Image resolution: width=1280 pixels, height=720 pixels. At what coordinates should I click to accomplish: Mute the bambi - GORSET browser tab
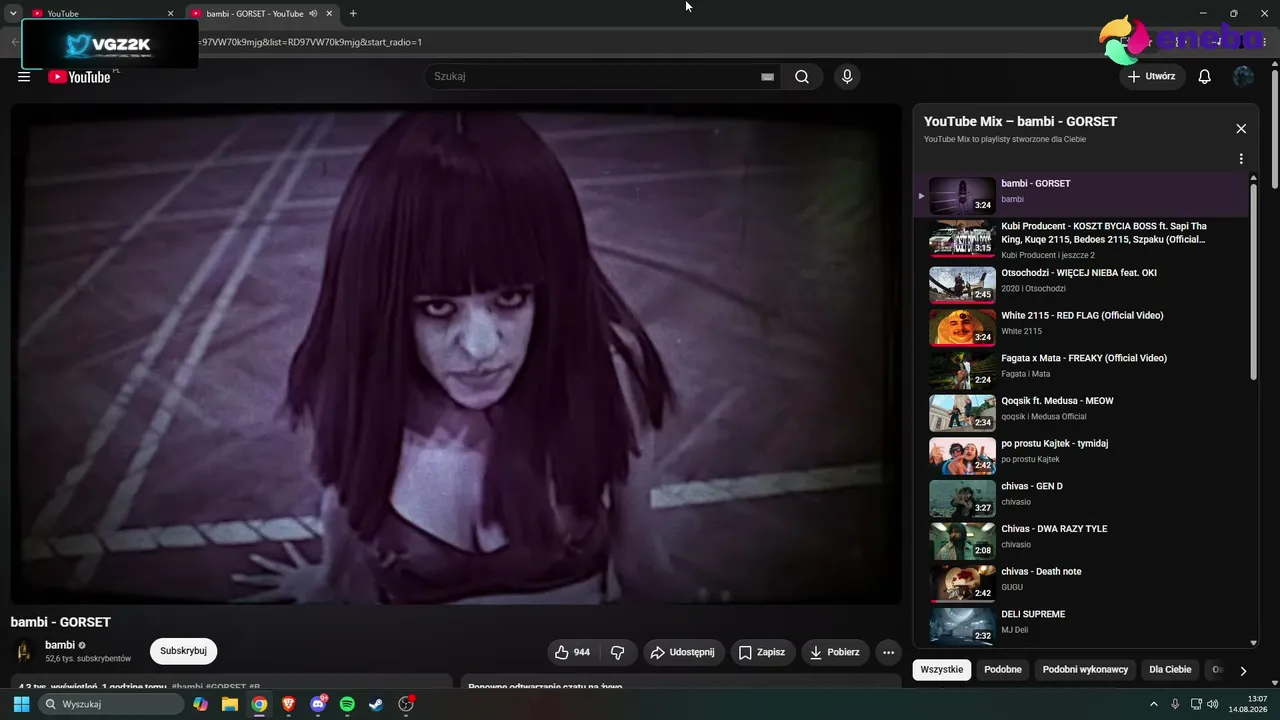coord(314,14)
